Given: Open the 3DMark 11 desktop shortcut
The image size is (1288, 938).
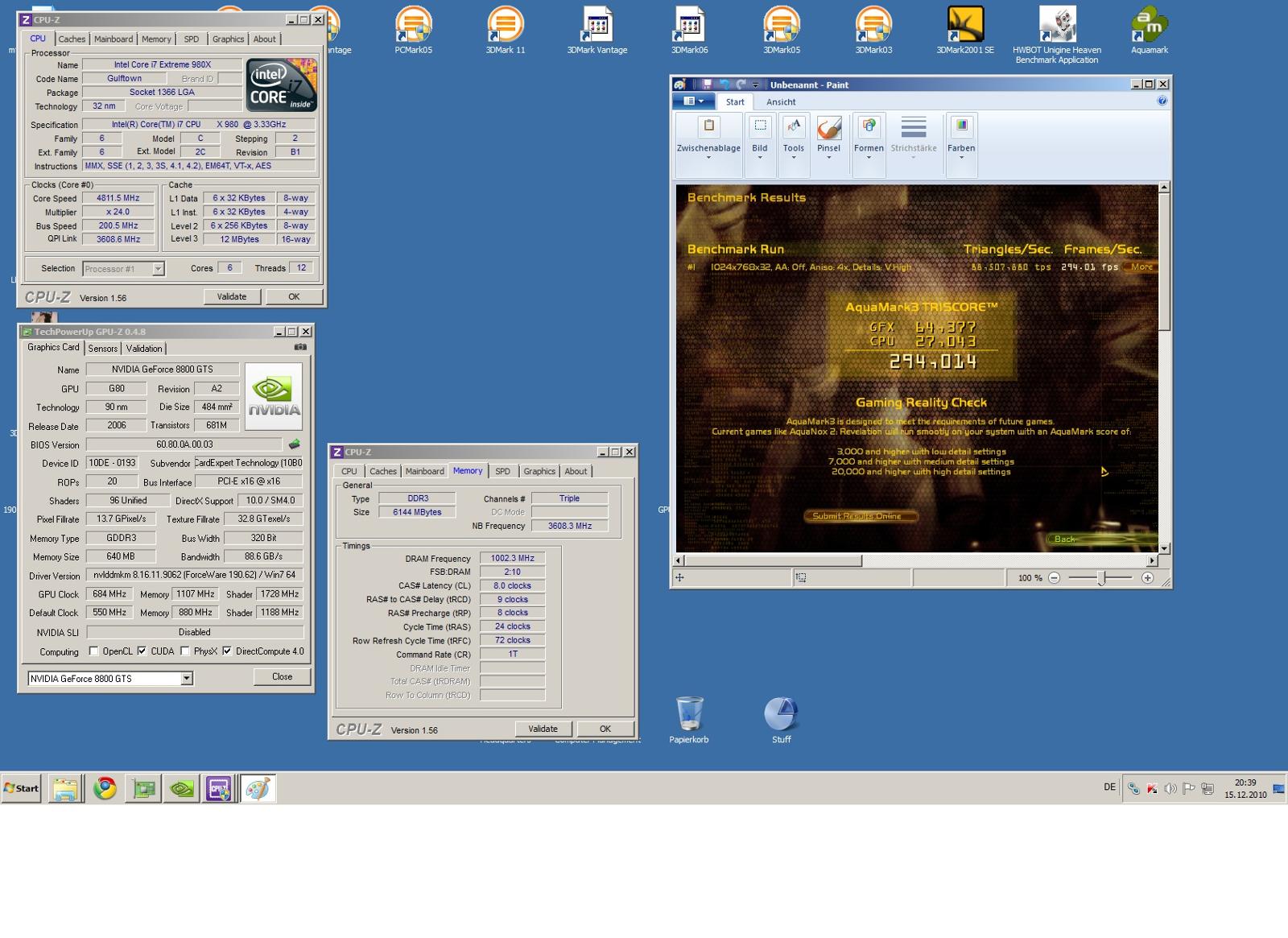Looking at the screenshot, I should (x=506, y=29).
